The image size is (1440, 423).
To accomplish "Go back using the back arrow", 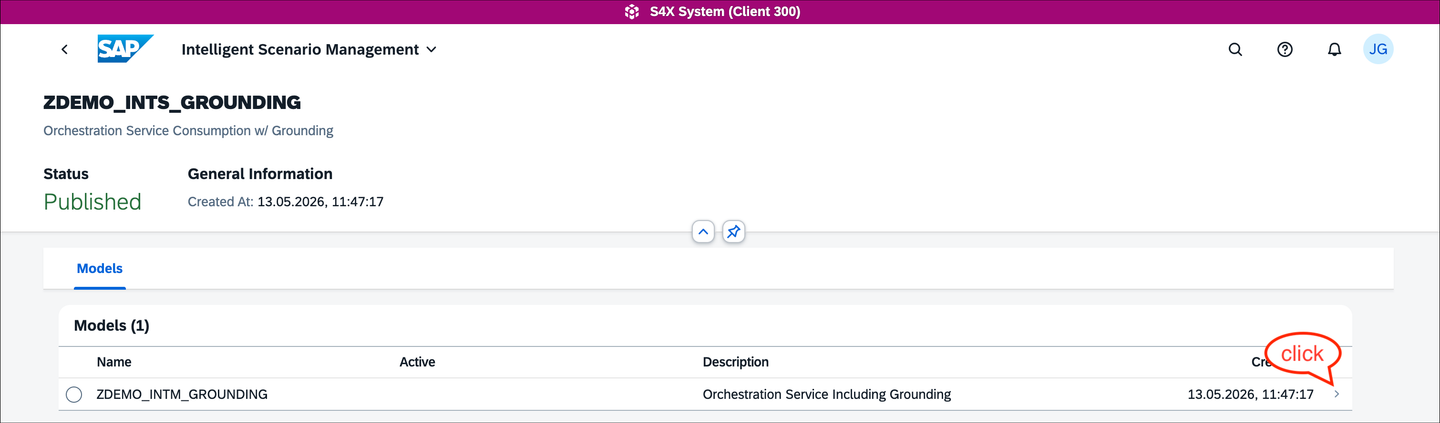I will (x=64, y=49).
